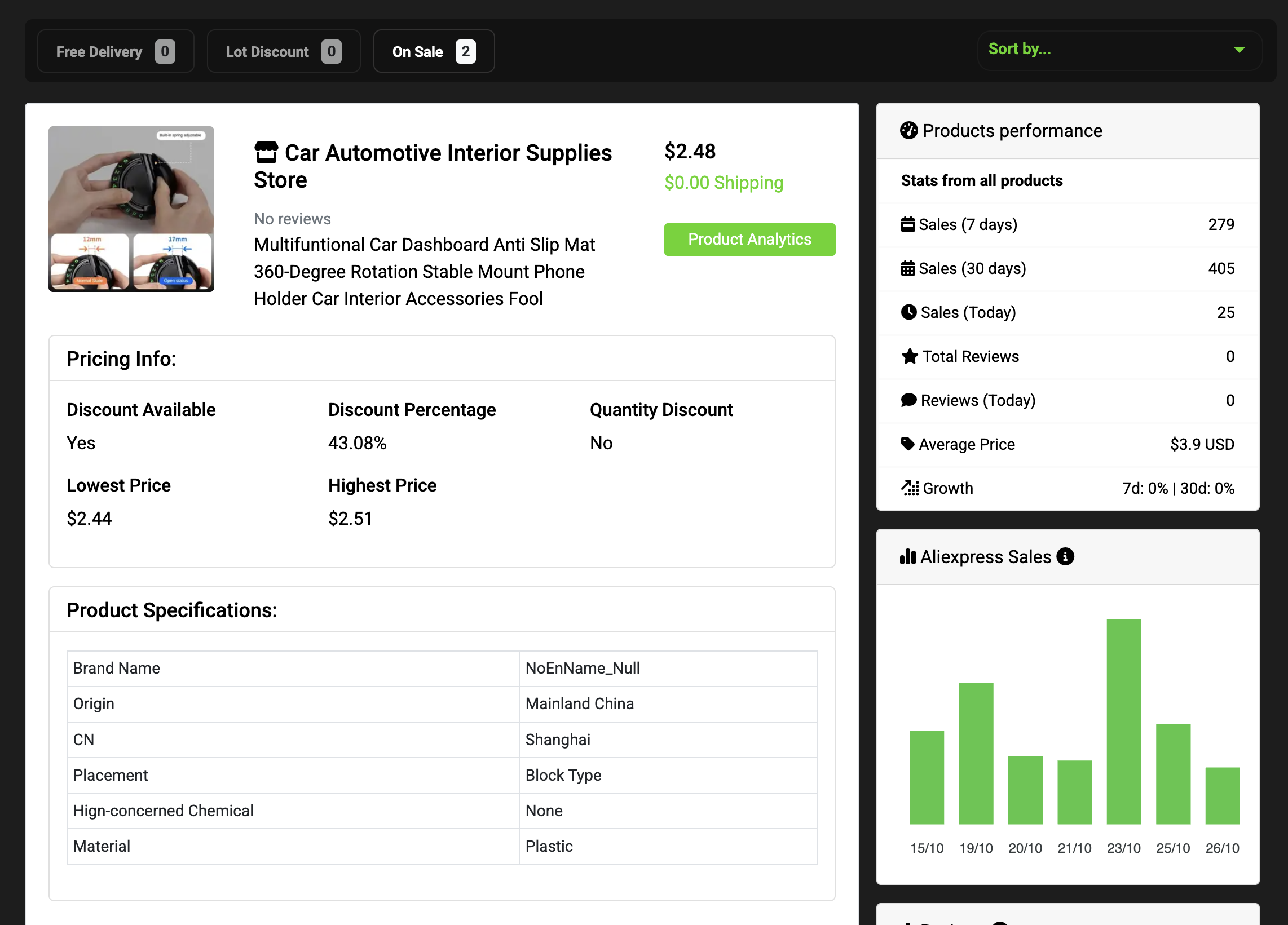Click the store icon beside the store name
The height and width of the screenshot is (925, 1288).
[267, 152]
